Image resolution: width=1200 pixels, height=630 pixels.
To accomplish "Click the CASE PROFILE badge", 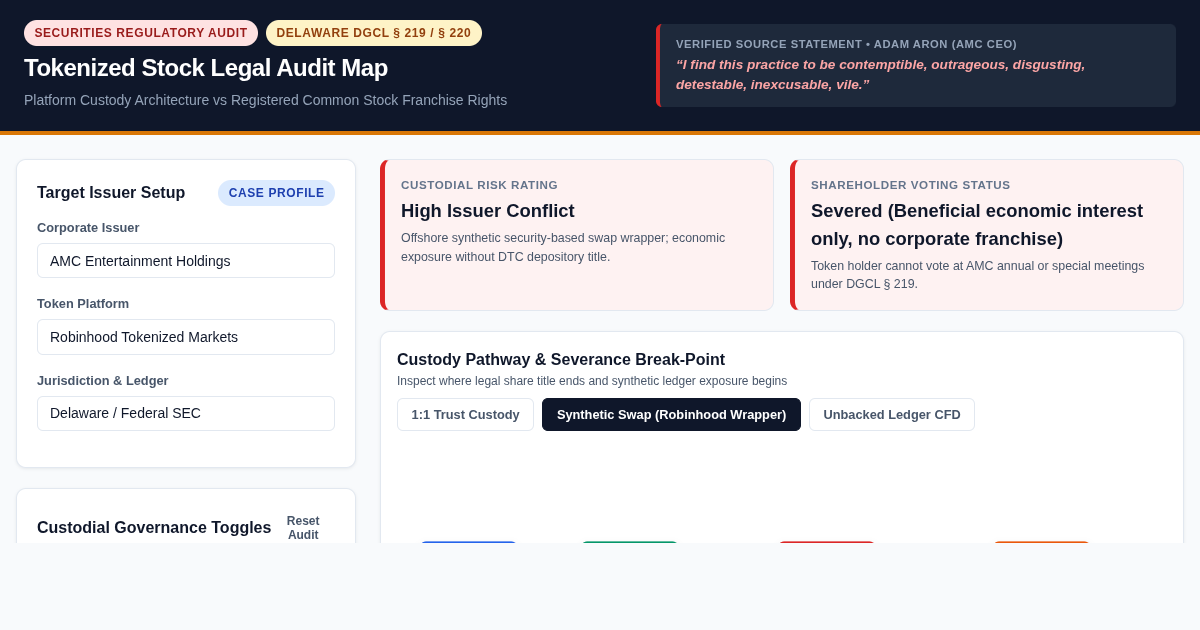I will click(276, 193).
